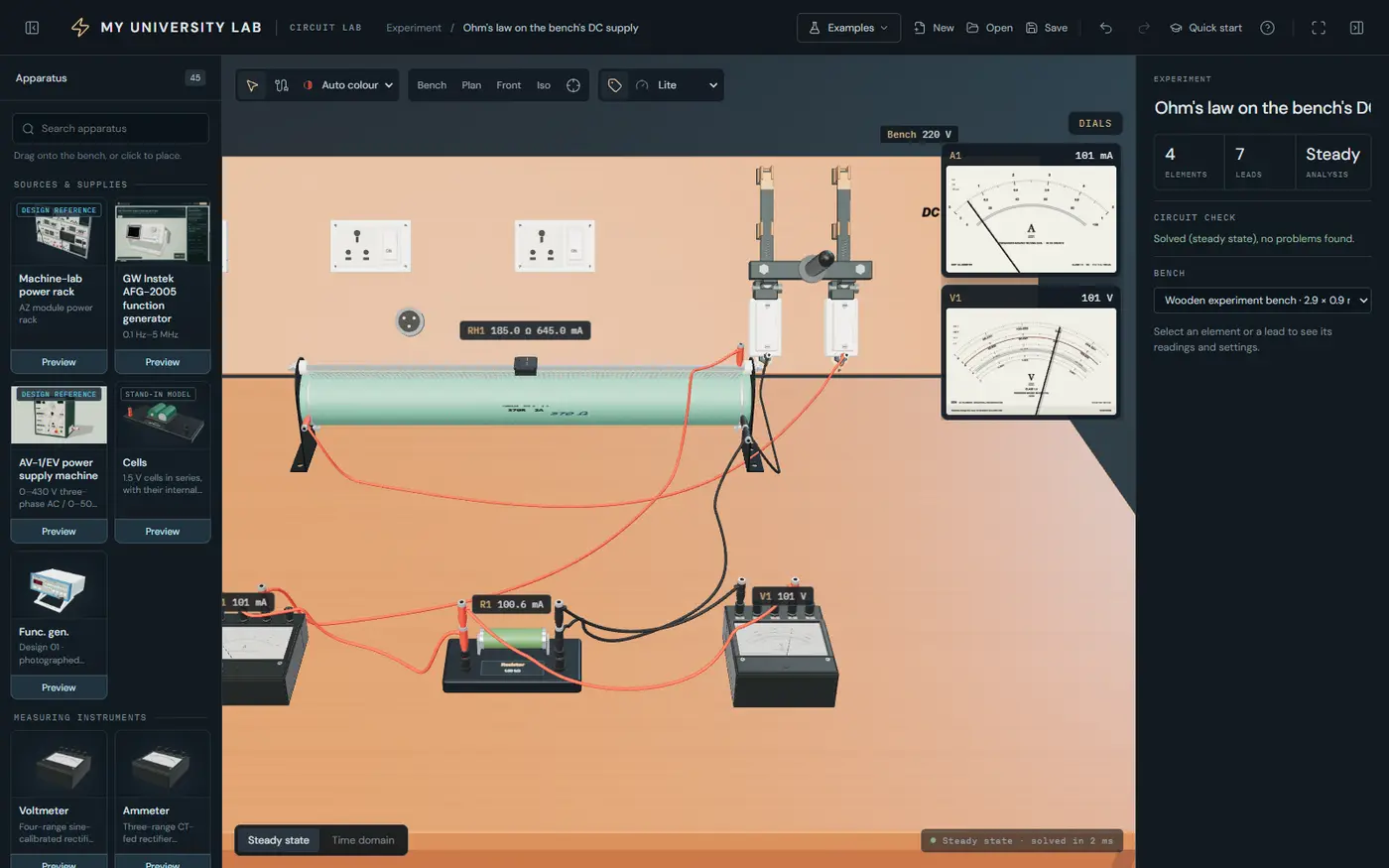Select the wire lead routing tool

282,85
